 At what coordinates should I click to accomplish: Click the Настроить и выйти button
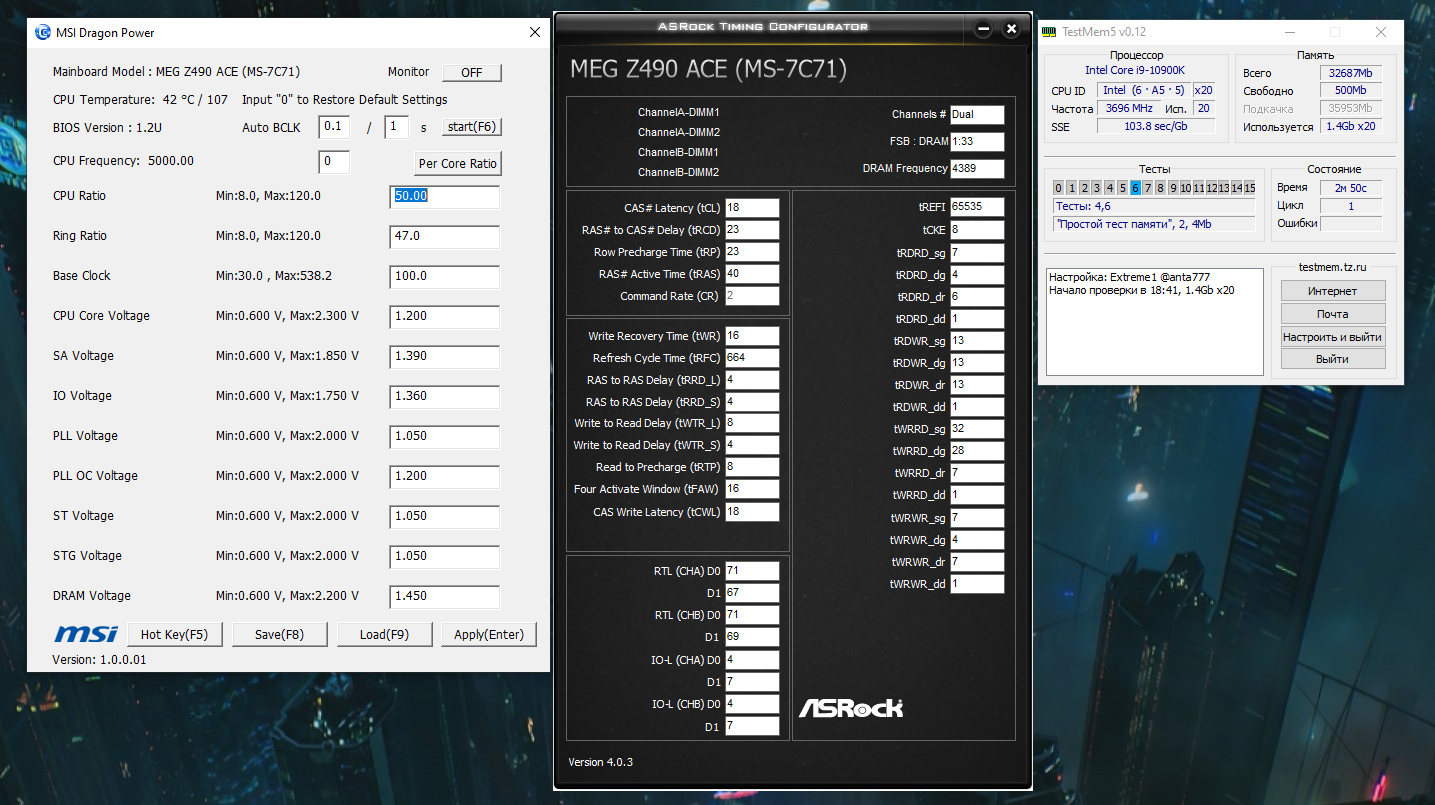coord(1333,337)
